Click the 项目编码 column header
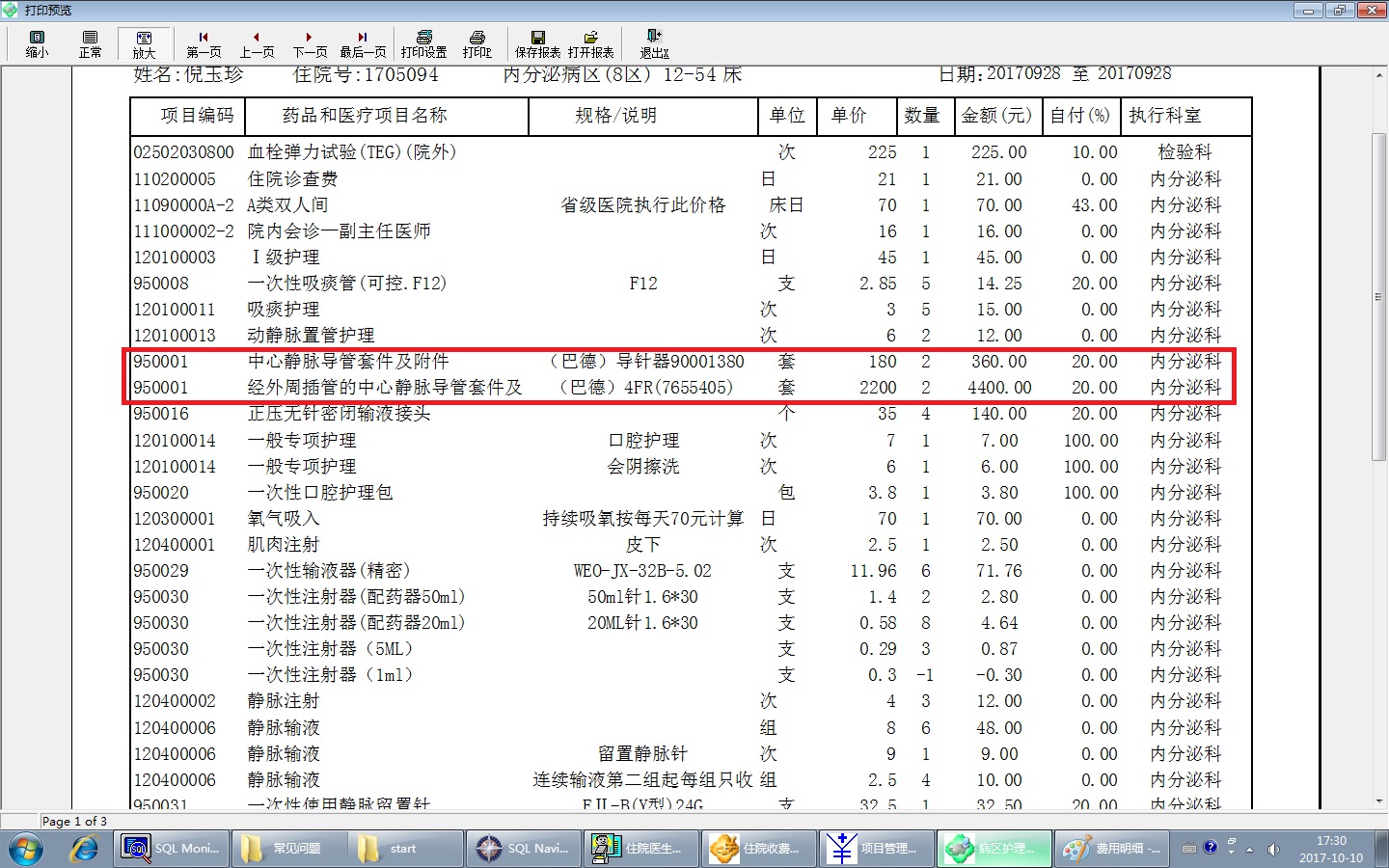The height and width of the screenshot is (868, 1389). point(197,116)
